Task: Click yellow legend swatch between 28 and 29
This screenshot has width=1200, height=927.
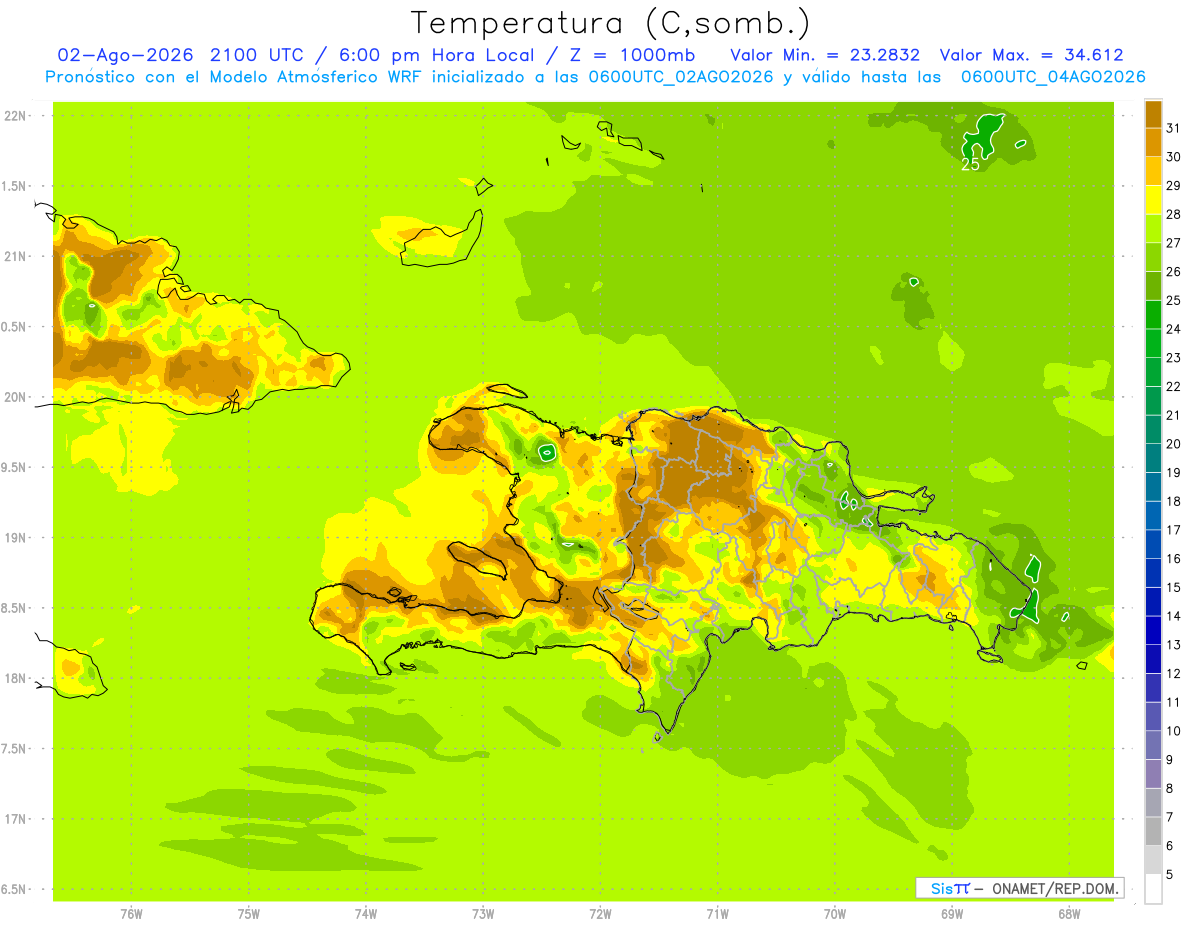Action: click(x=1153, y=199)
